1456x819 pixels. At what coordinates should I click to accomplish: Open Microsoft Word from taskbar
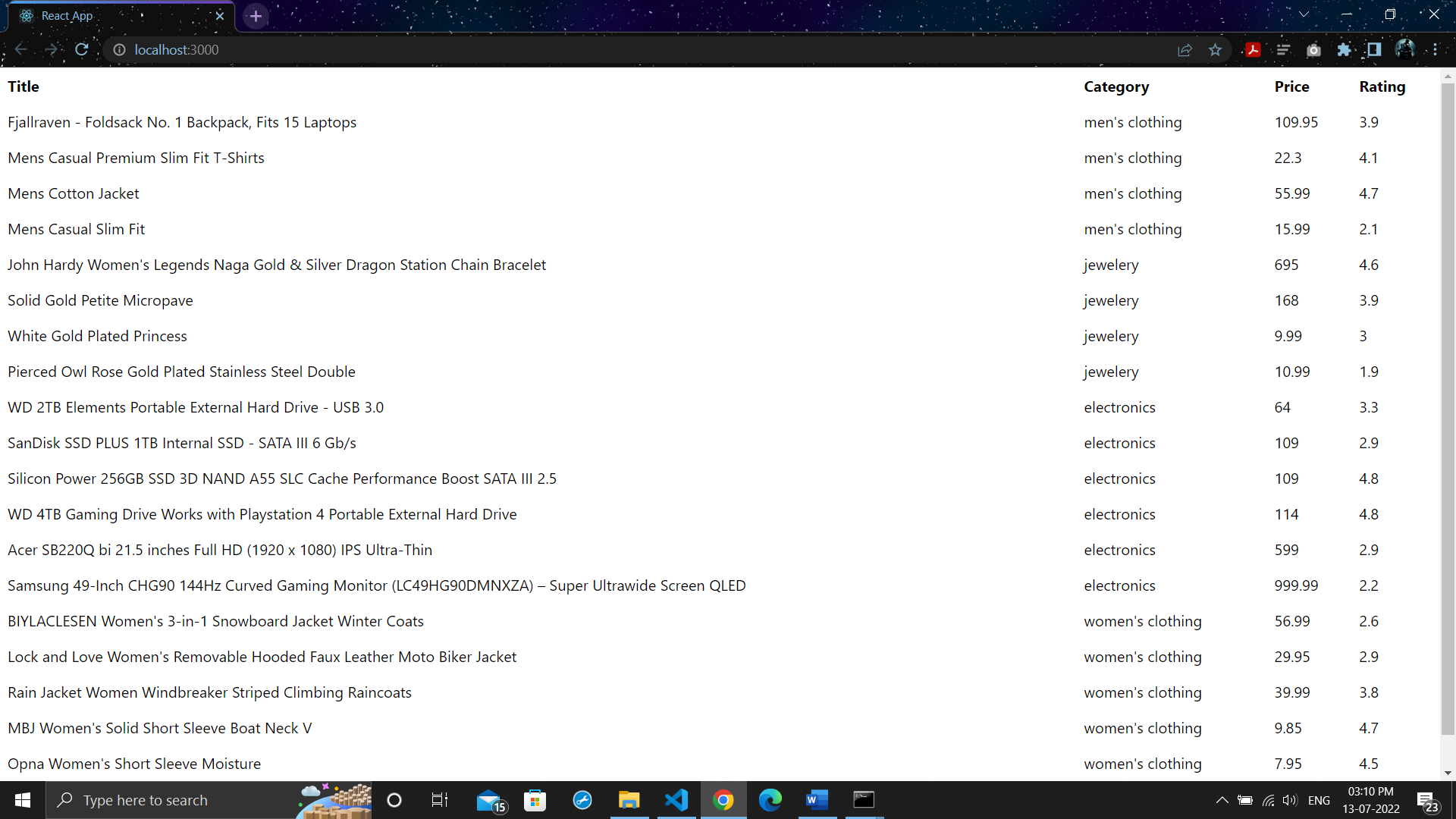pyautogui.click(x=817, y=800)
